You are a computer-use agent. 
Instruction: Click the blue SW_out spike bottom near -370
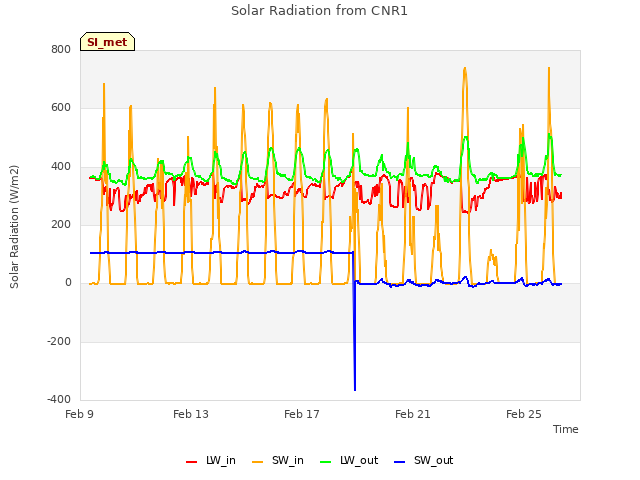pyautogui.click(x=355, y=389)
